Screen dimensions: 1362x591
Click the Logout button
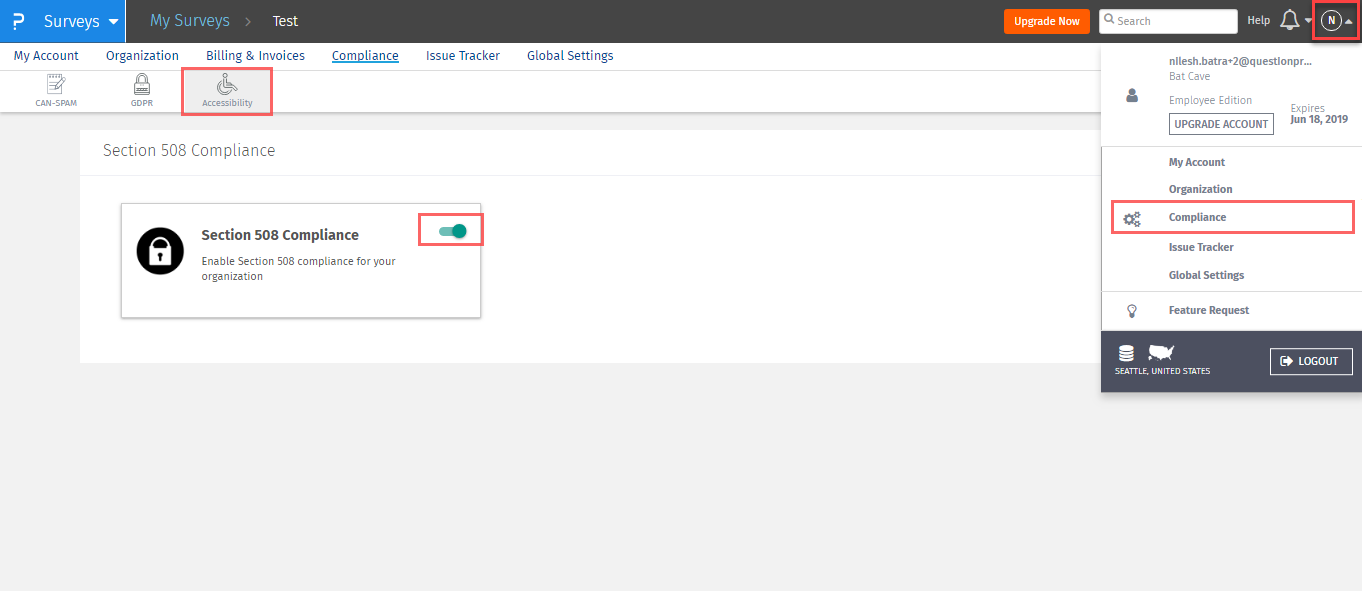[1310, 361]
